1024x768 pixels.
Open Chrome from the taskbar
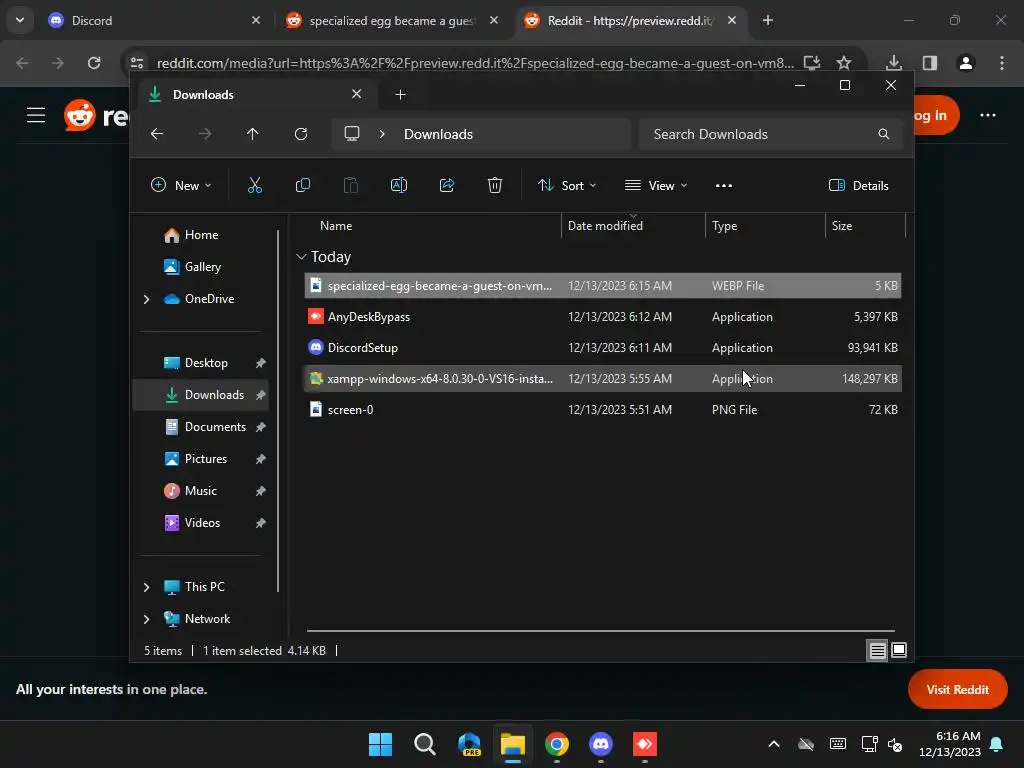pyautogui.click(x=556, y=744)
